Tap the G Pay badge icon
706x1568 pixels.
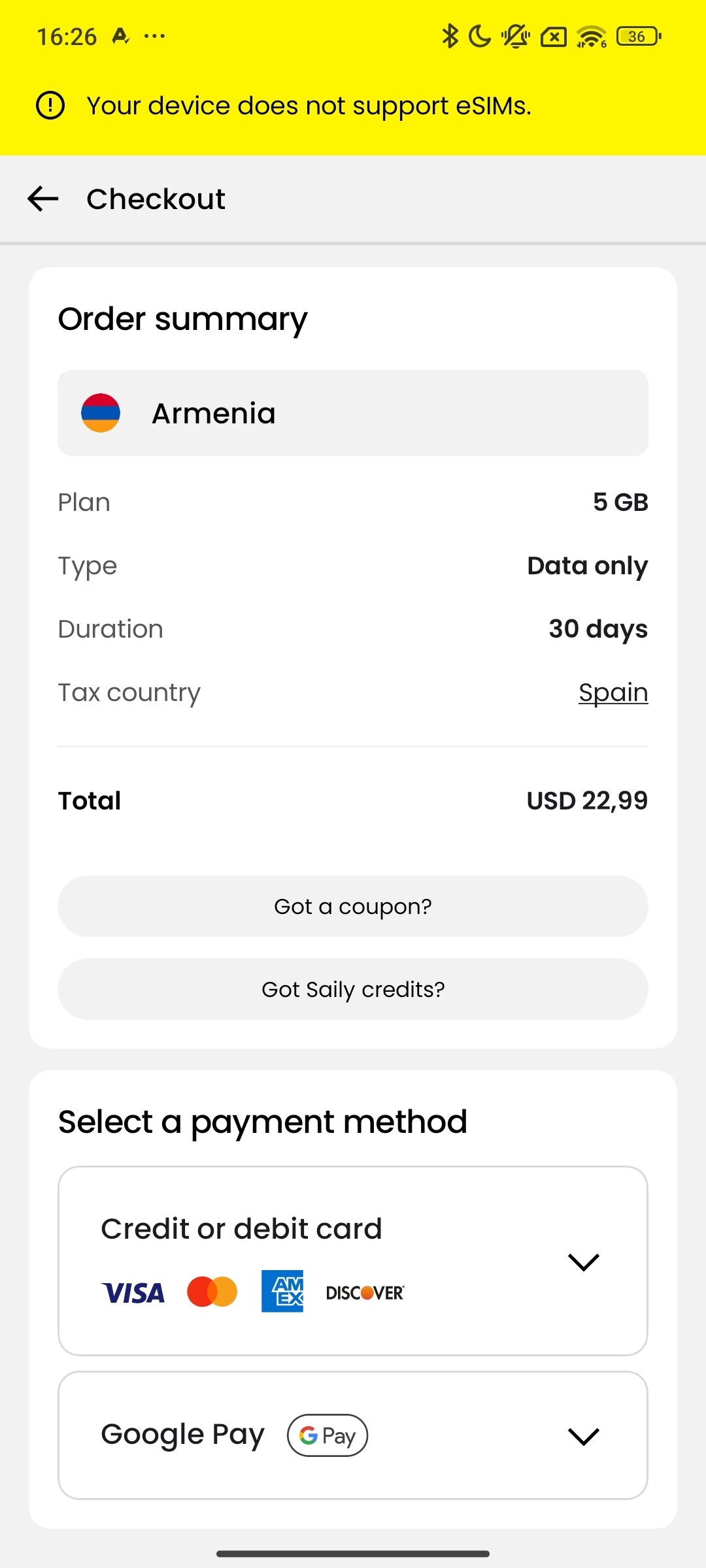pyautogui.click(x=328, y=1435)
